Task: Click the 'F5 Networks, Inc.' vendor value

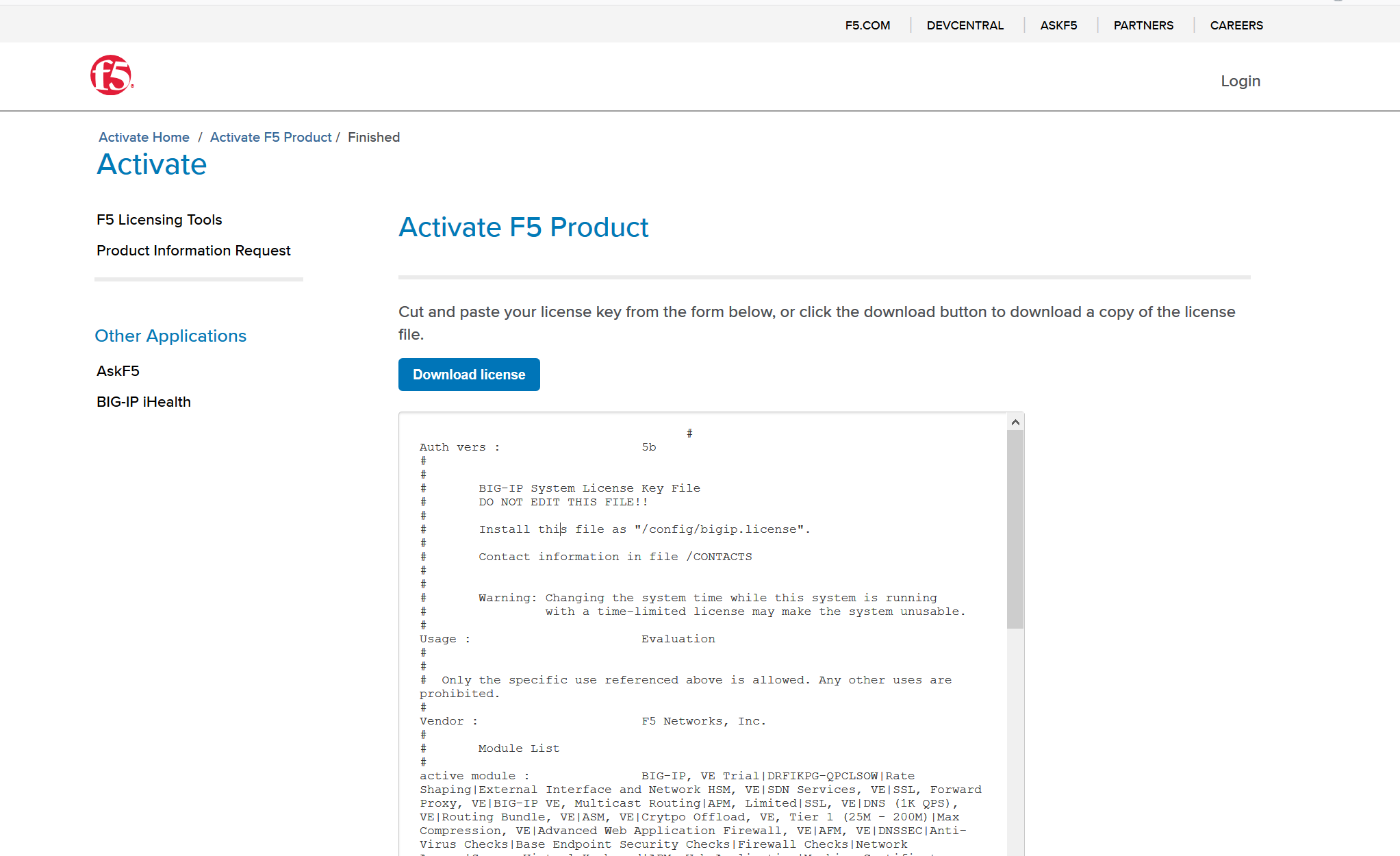Action: pos(704,721)
